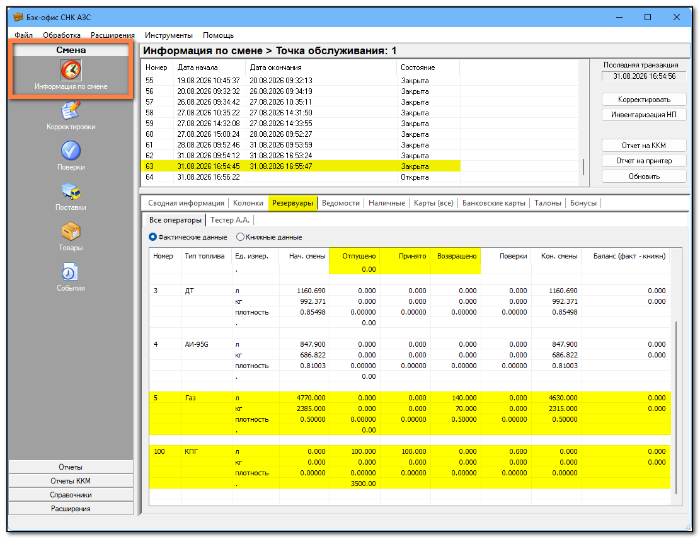Switch to the Карты (все) tab

click(433, 203)
